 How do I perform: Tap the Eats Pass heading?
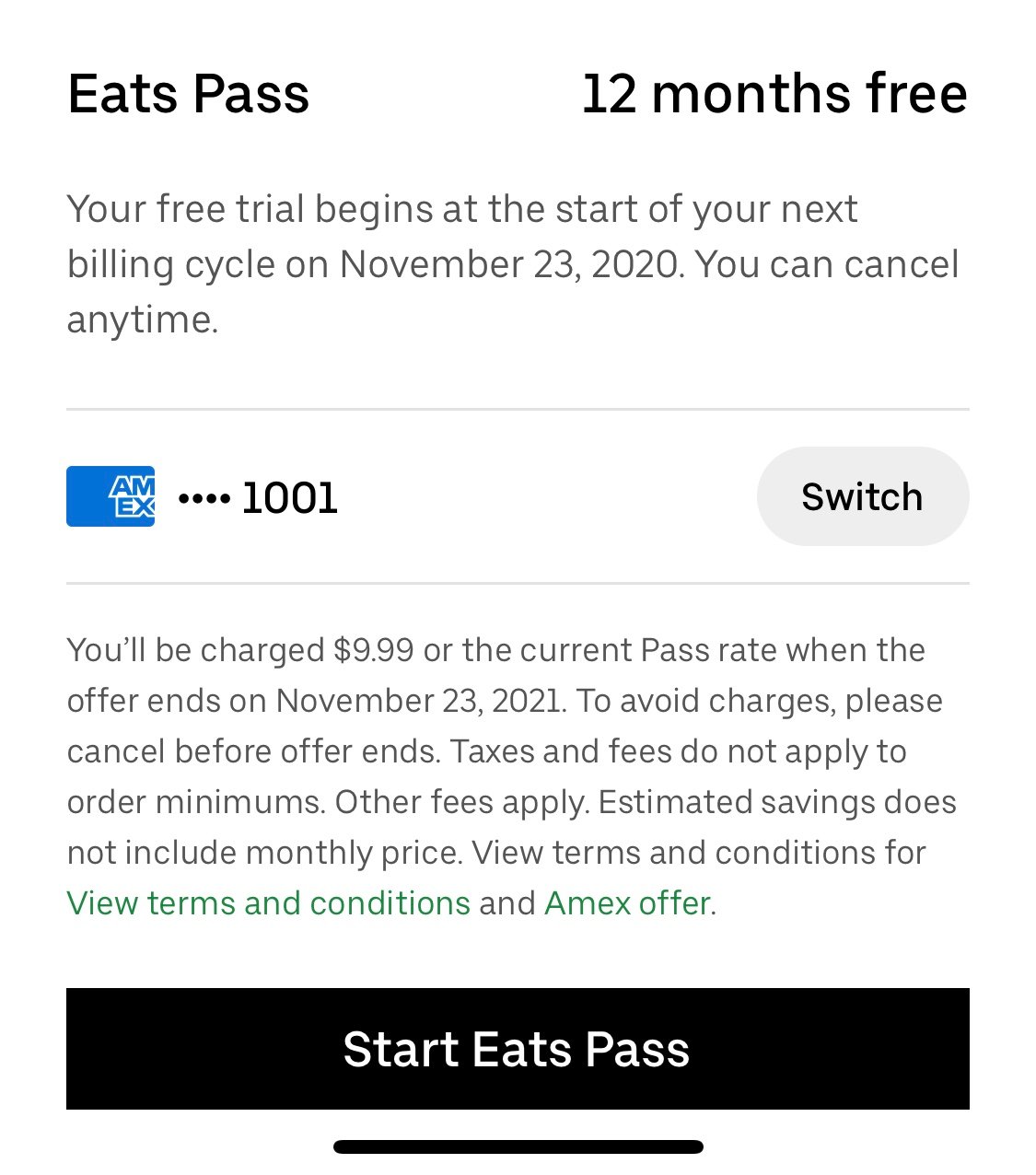(x=189, y=94)
